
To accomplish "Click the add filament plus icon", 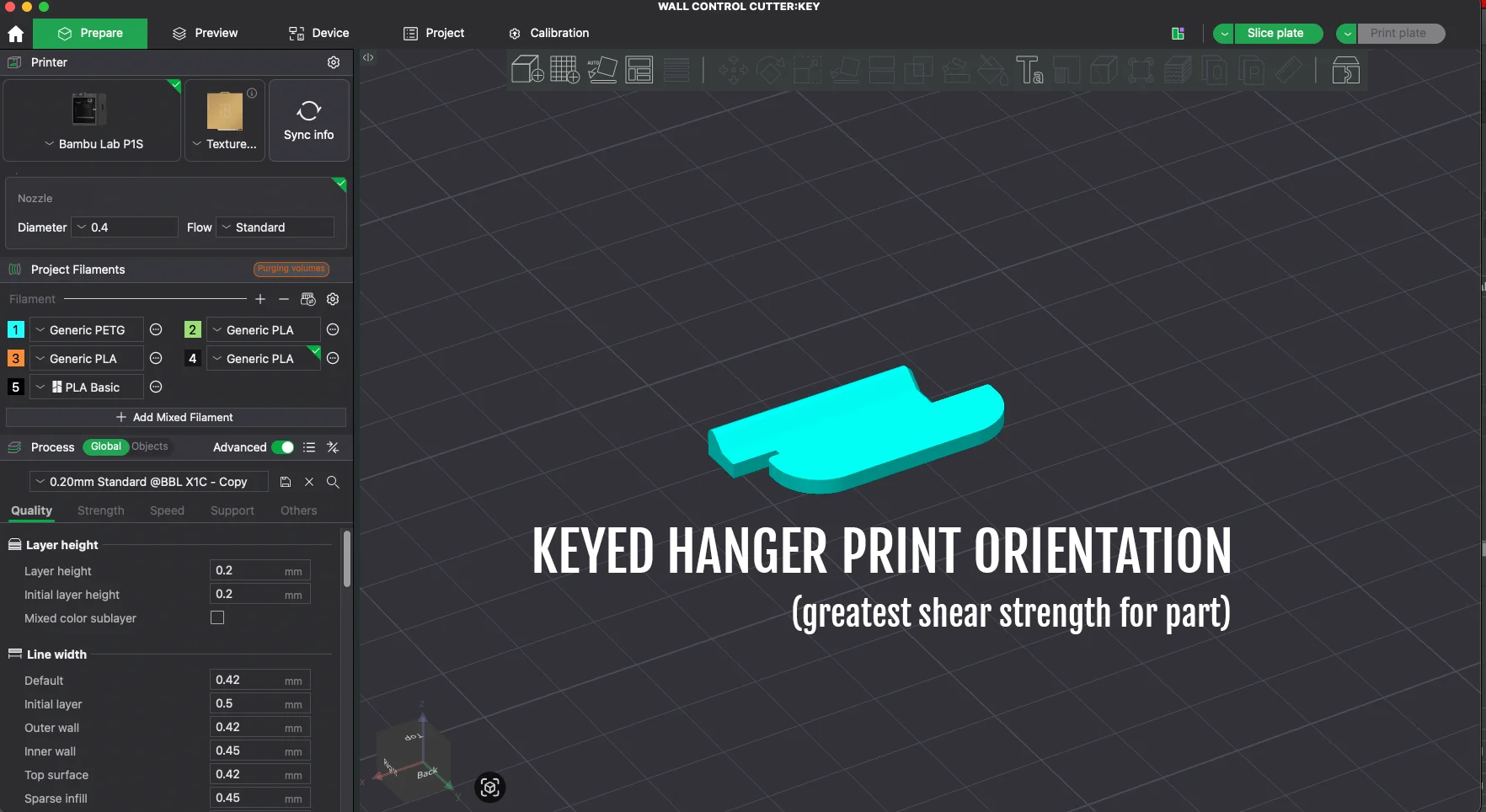I will 260,299.
